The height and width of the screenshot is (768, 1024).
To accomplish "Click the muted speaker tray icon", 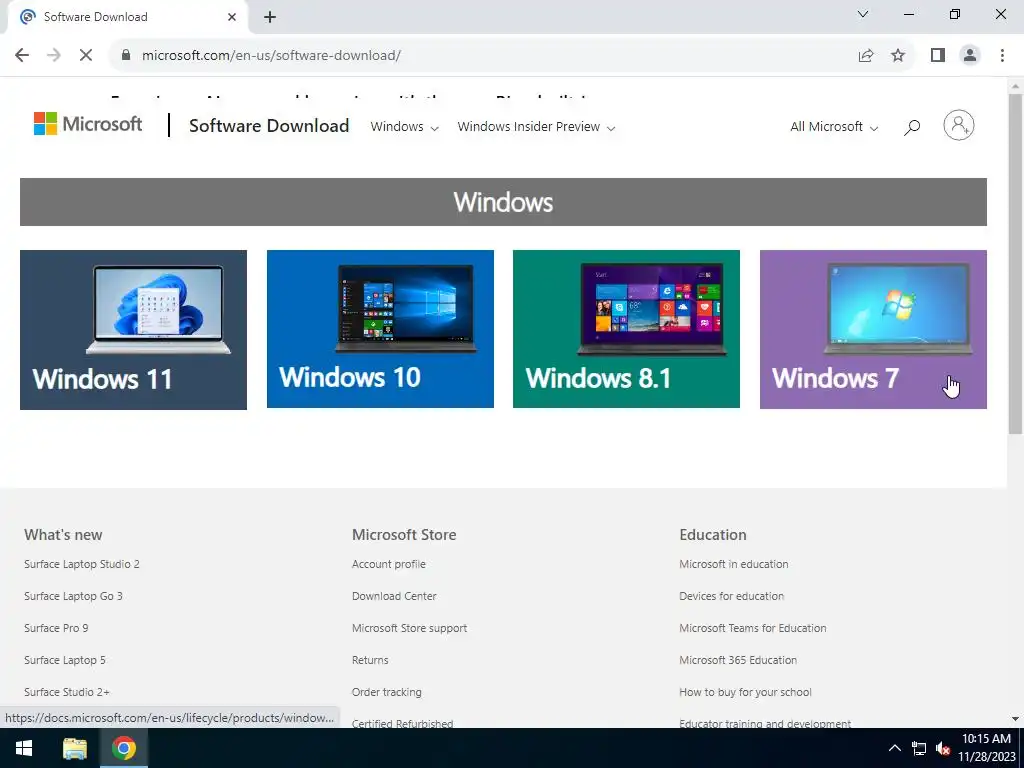I will pos(942,748).
